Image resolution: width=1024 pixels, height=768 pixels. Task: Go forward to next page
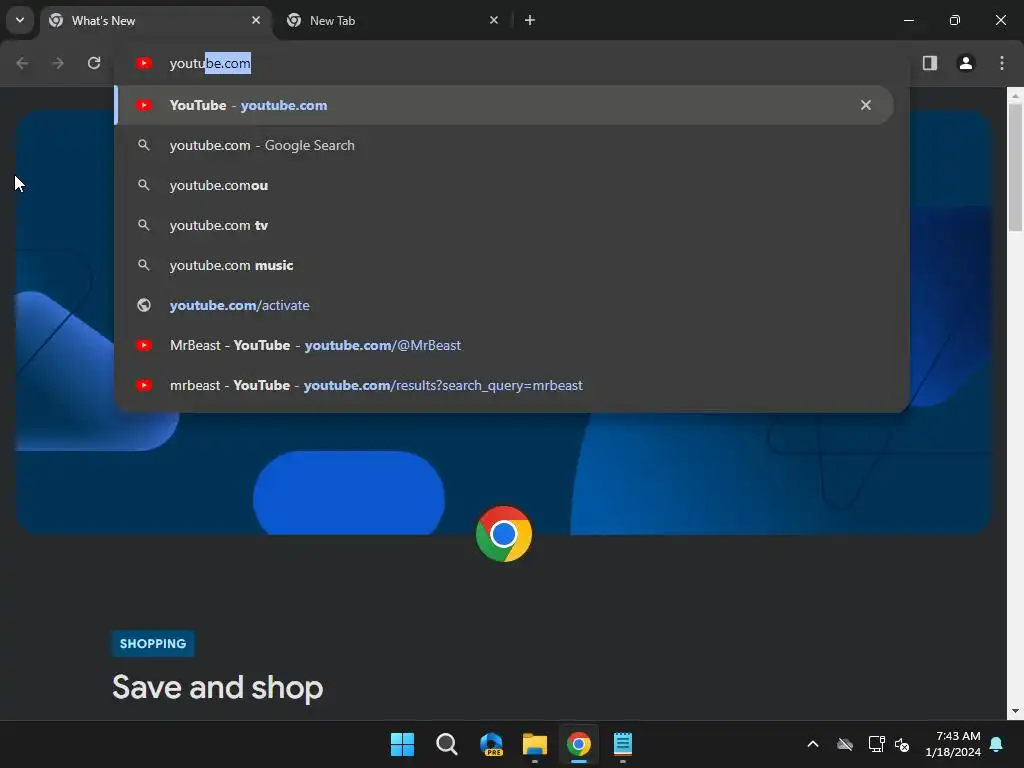pyautogui.click(x=58, y=63)
